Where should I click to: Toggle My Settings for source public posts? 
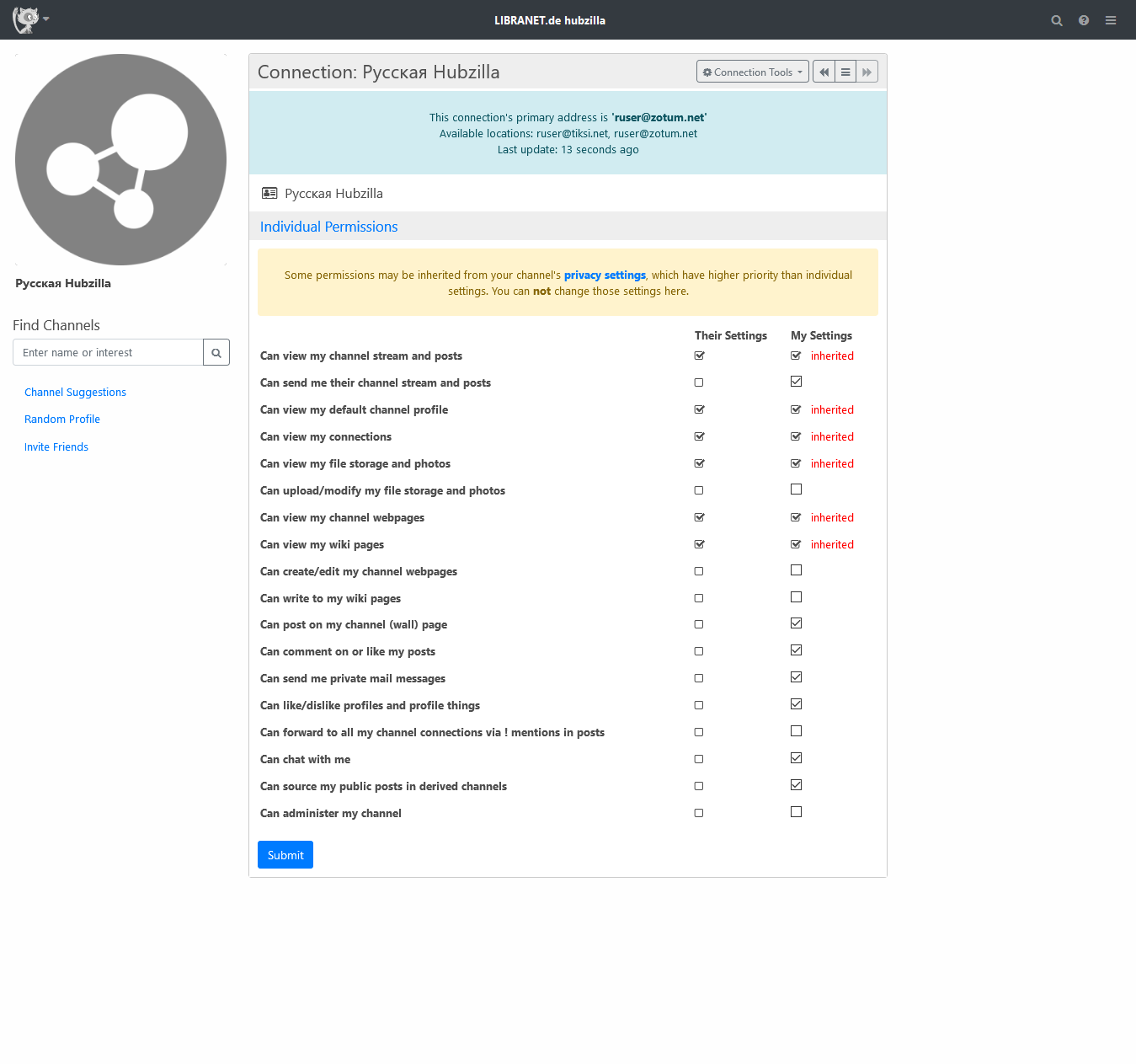pos(796,785)
